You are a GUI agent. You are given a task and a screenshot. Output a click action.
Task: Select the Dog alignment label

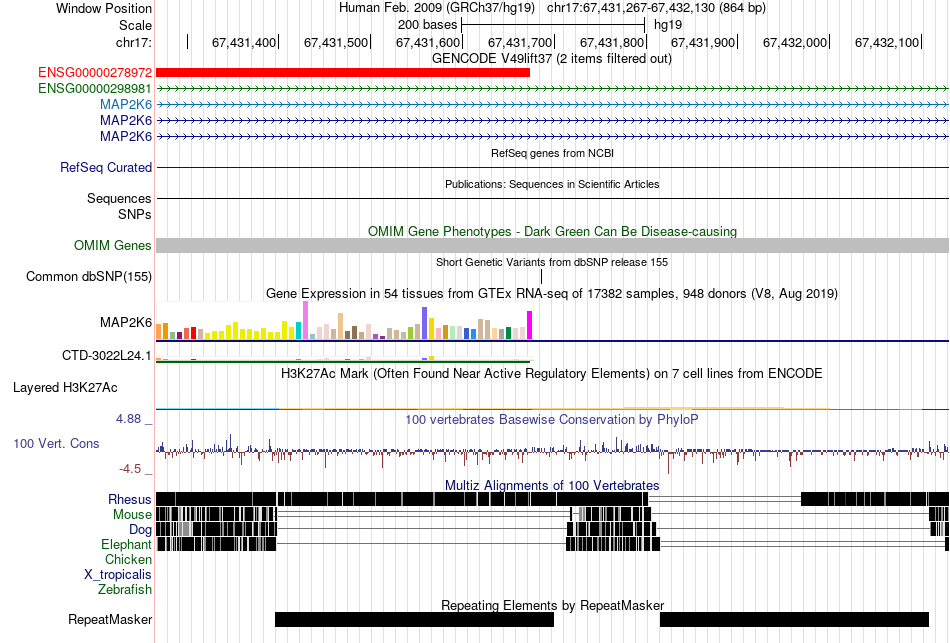pos(140,530)
